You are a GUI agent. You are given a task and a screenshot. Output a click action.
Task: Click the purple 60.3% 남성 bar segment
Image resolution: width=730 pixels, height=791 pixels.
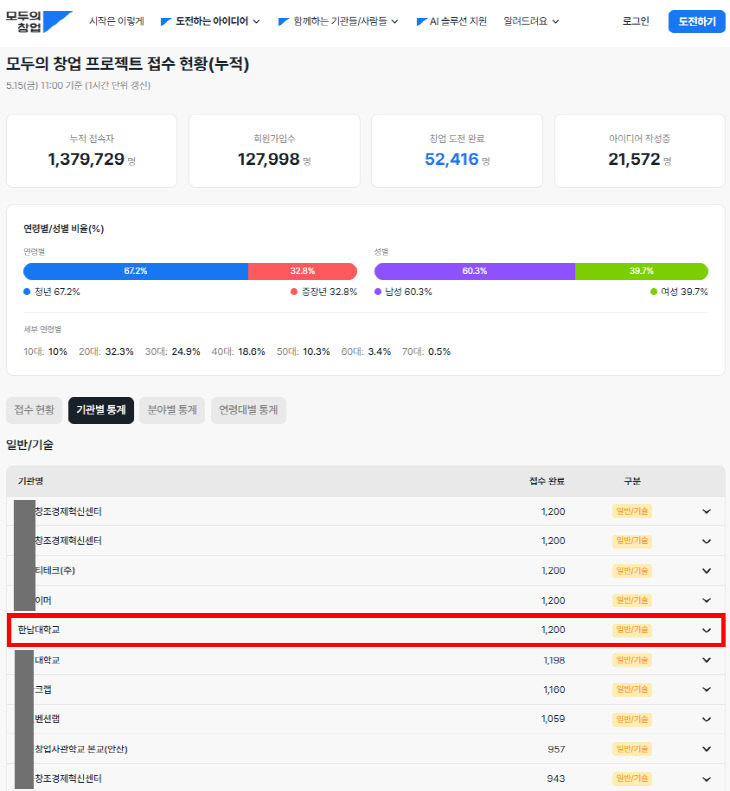475,271
